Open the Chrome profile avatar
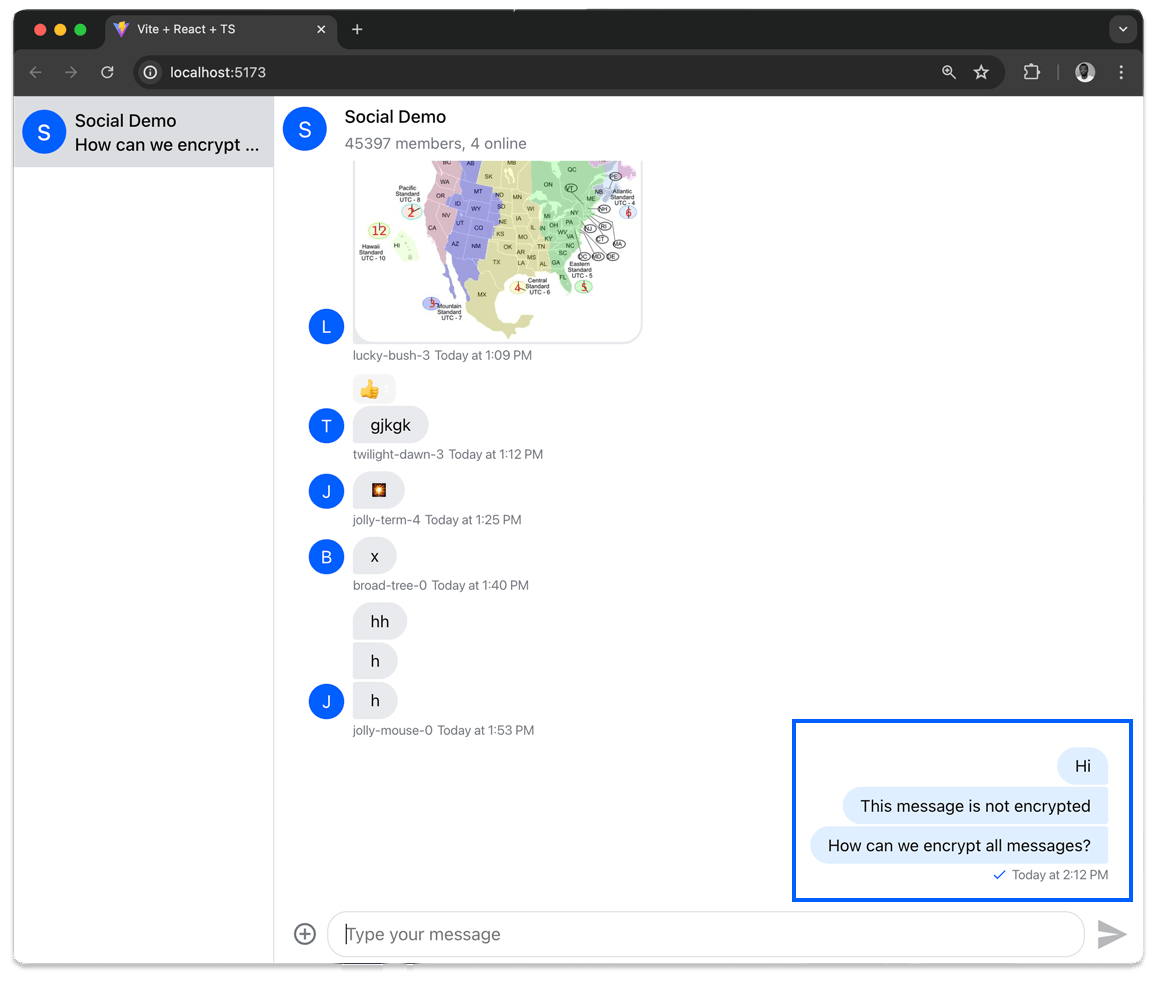Viewport: 1158px width, 983px height. (1084, 72)
